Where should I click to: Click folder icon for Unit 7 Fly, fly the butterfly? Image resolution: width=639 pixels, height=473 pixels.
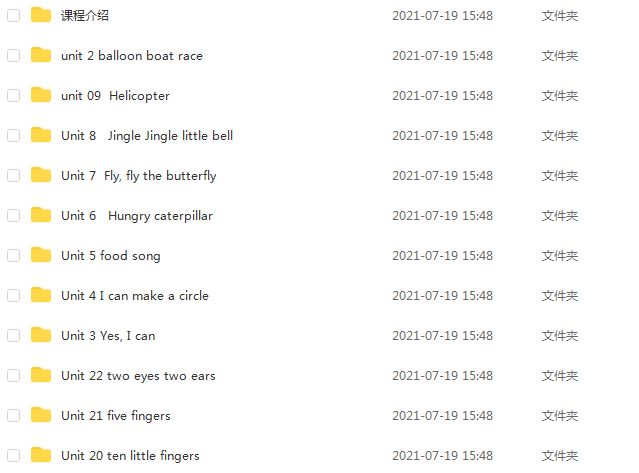pyautogui.click(x=41, y=175)
